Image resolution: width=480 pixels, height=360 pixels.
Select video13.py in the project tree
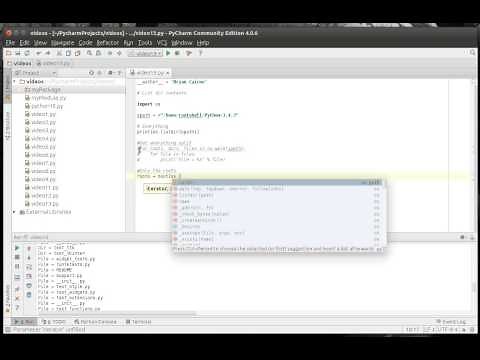(x=42, y=204)
